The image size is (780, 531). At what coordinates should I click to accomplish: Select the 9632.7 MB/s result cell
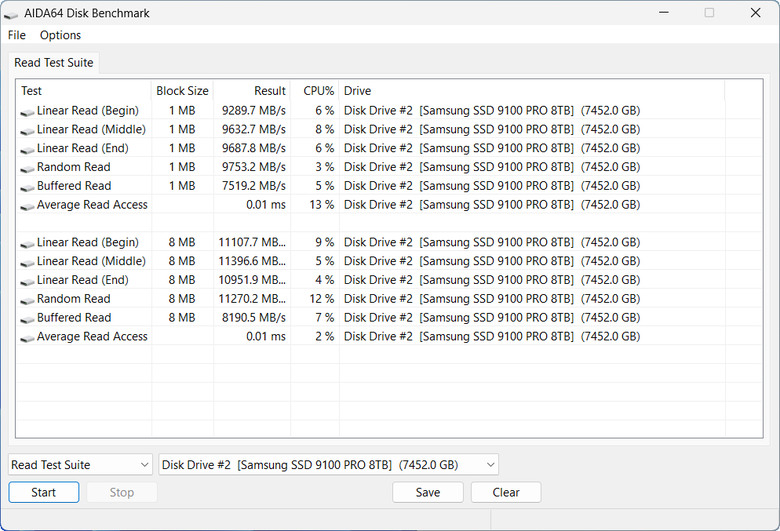click(x=254, y=129)
